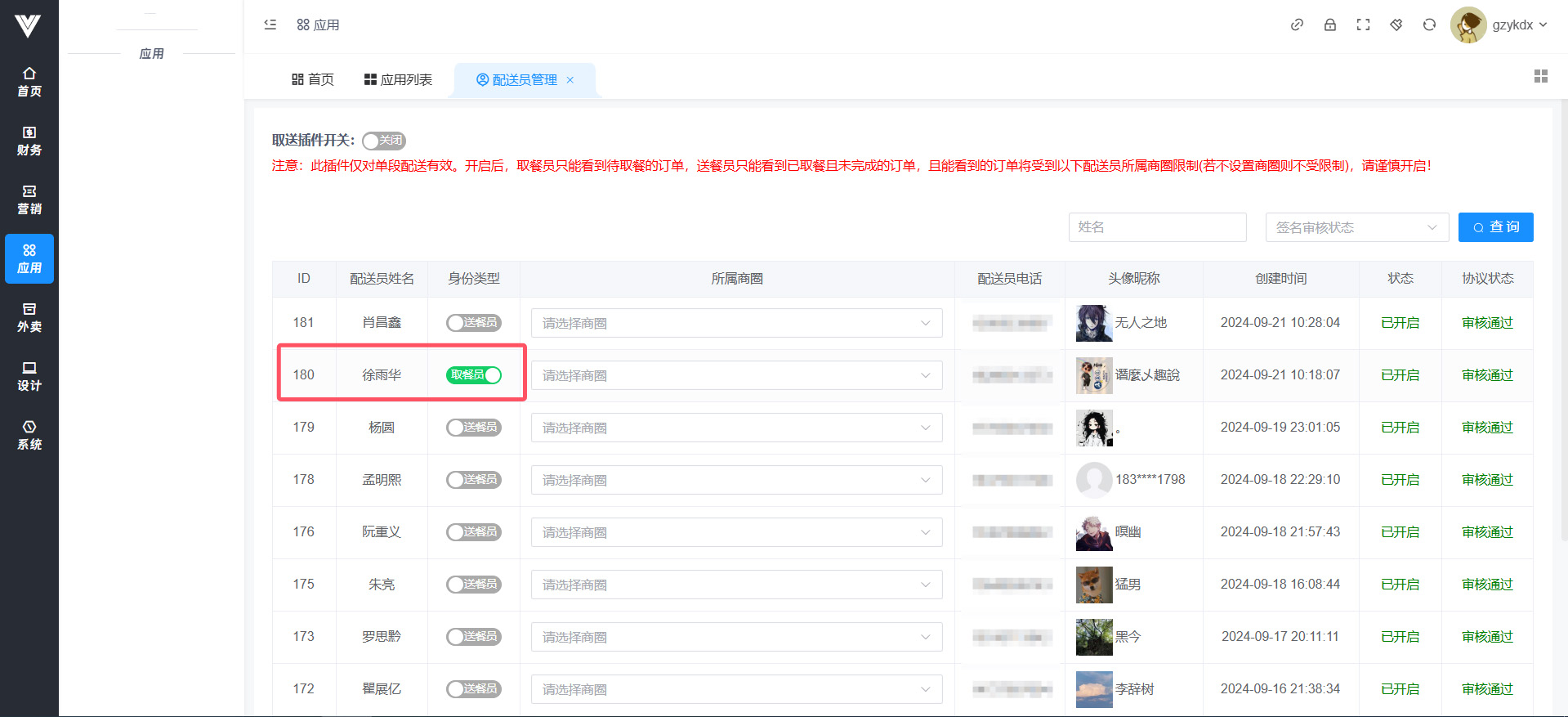Viewport: 1568px width, 717px height.
Task: Toggle identity type switch for 肖昌鑫
Action: coord(474,323)
